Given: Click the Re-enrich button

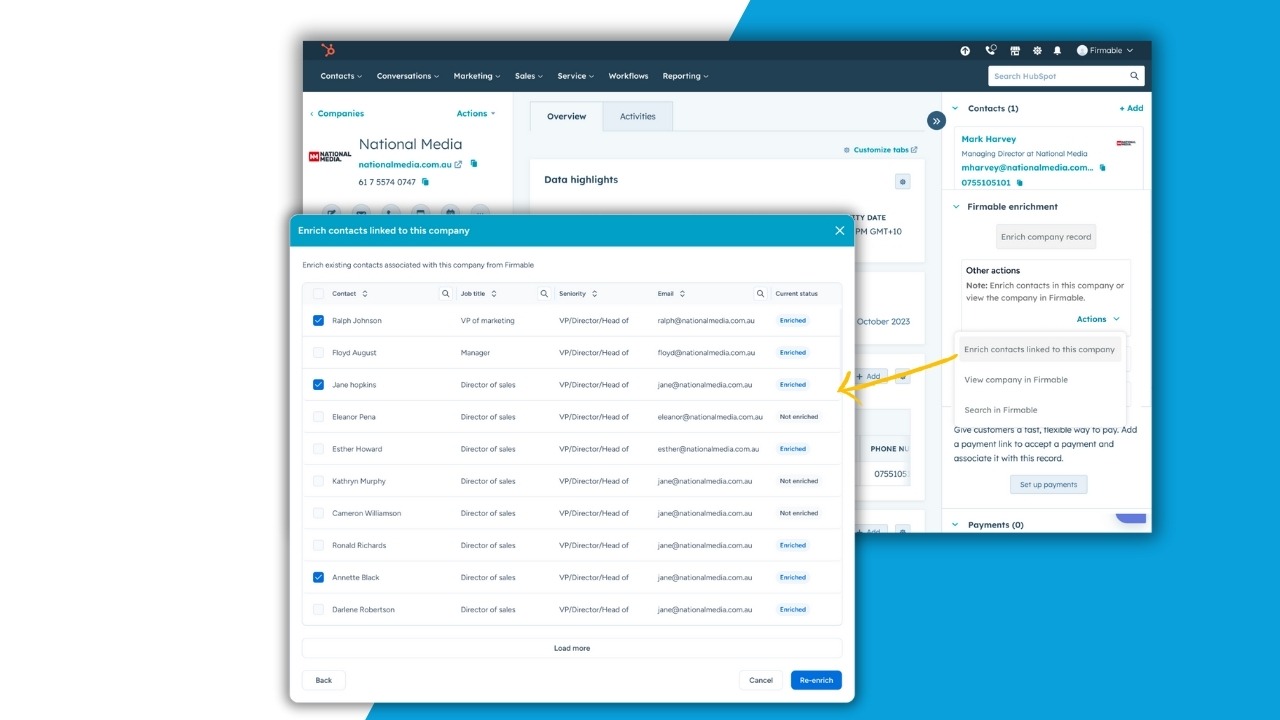Looking at the screenshot, I should (816, 679).
